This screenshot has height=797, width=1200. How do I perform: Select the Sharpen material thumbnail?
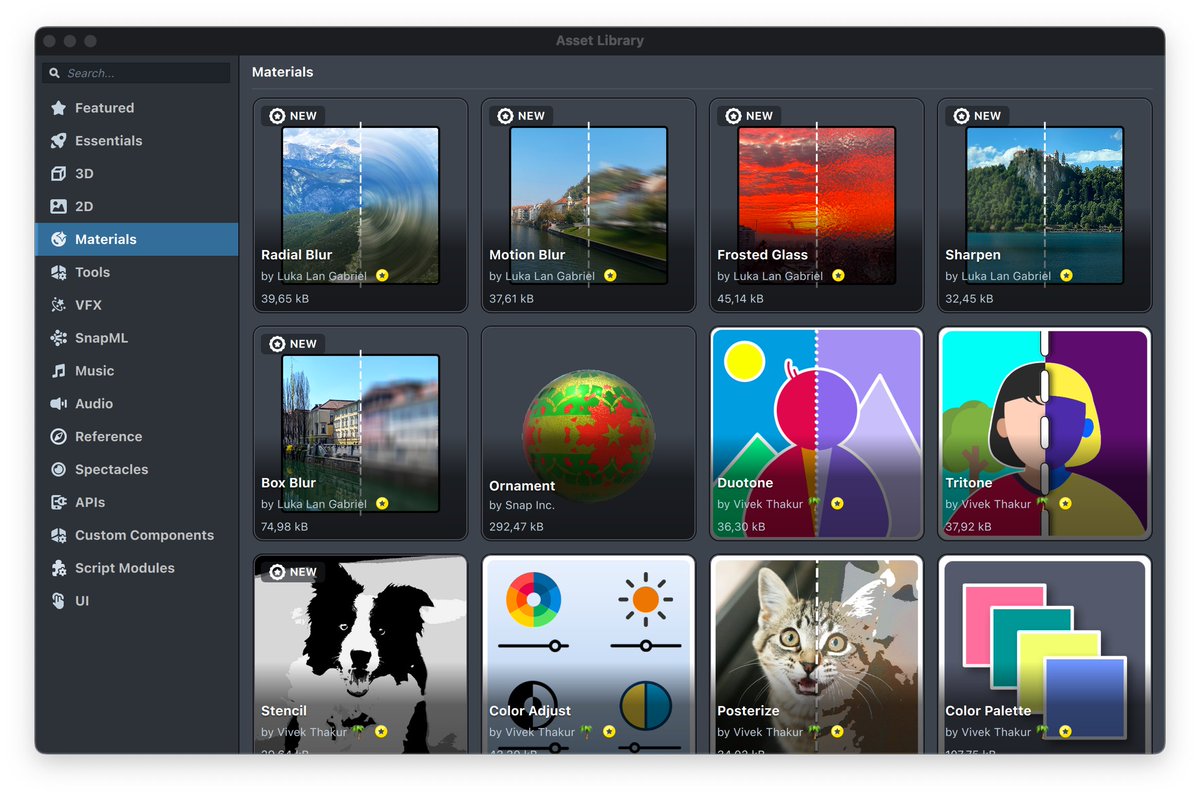[1044, 205]
